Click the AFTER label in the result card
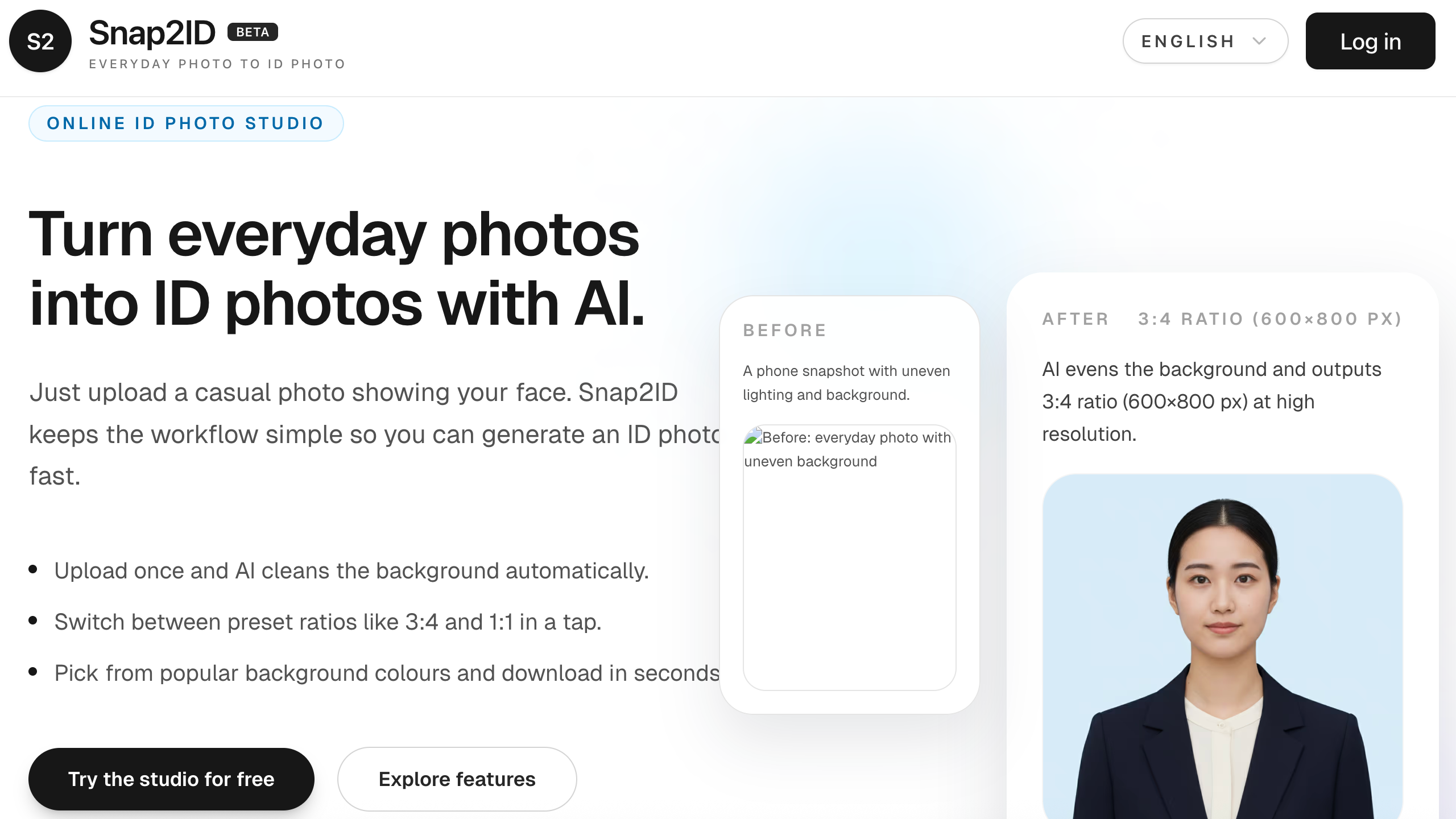This screenshot has height=819, width=1456. click(1076, 319)
